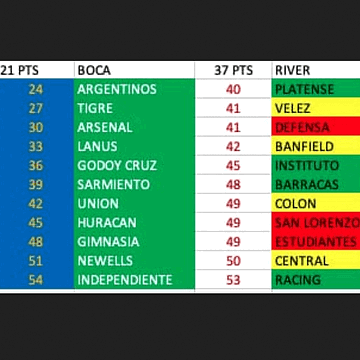360x360 pixels.
Task: Click the GODOY CRUZ cell
Action: pyautogui.click(x=134, y=165)
